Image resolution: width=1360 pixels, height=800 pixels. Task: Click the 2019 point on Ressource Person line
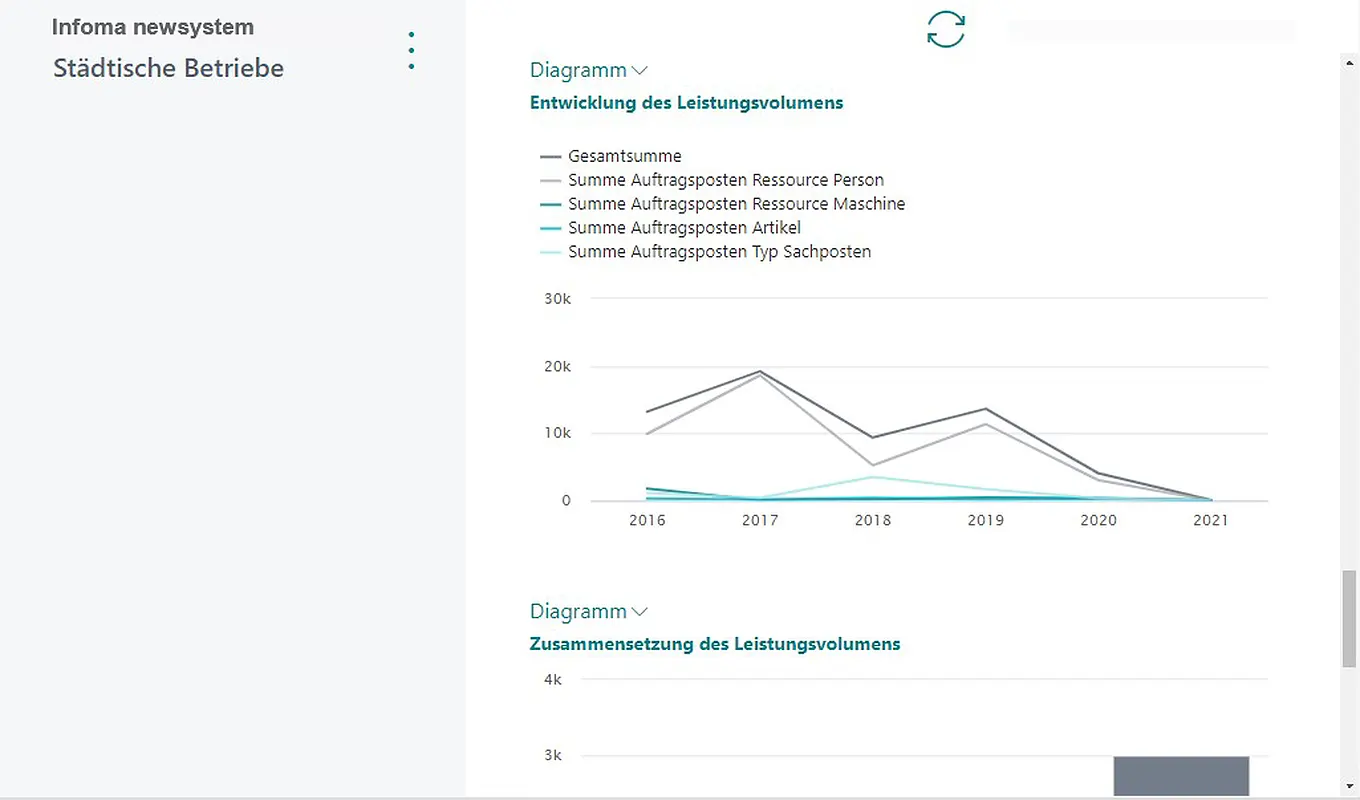click(x=986, y=424)
